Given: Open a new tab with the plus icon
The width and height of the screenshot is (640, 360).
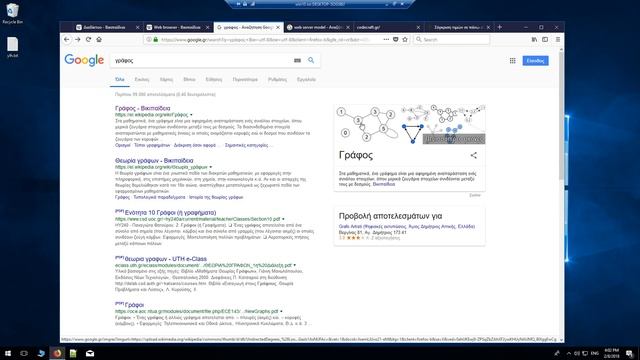Looking at the screenshot, I should [x=500, y=27].
